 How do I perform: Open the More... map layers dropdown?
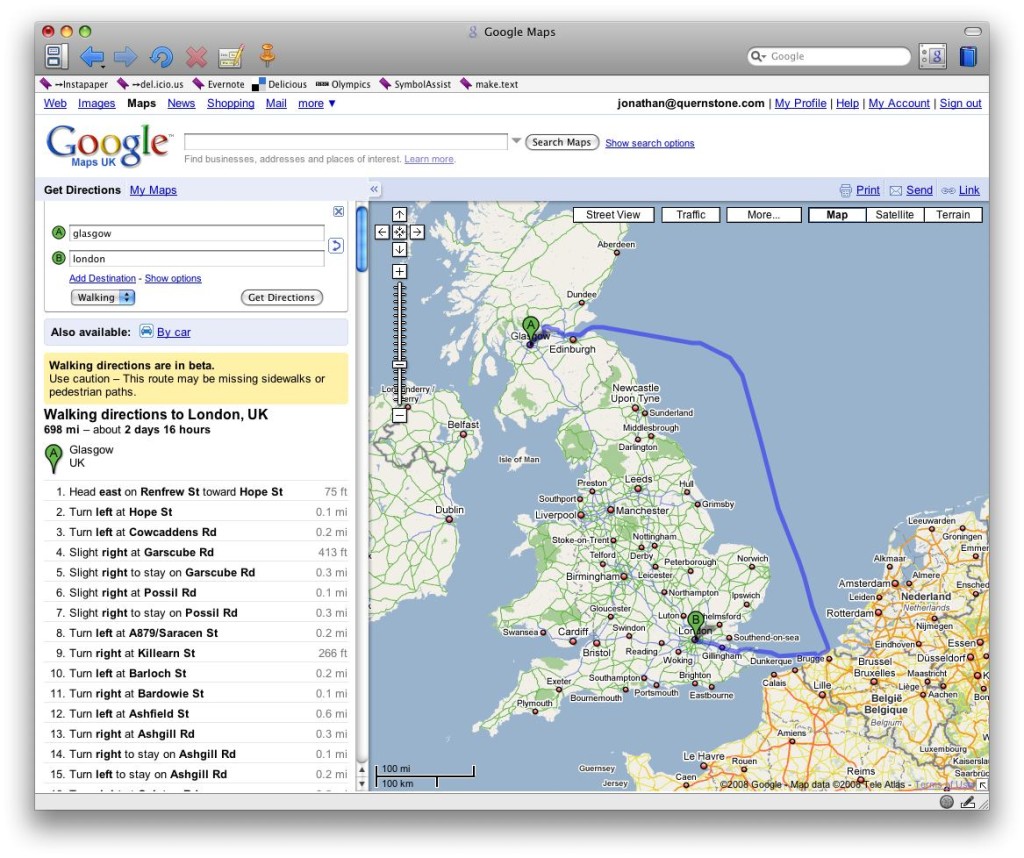[x=765, y=215]
